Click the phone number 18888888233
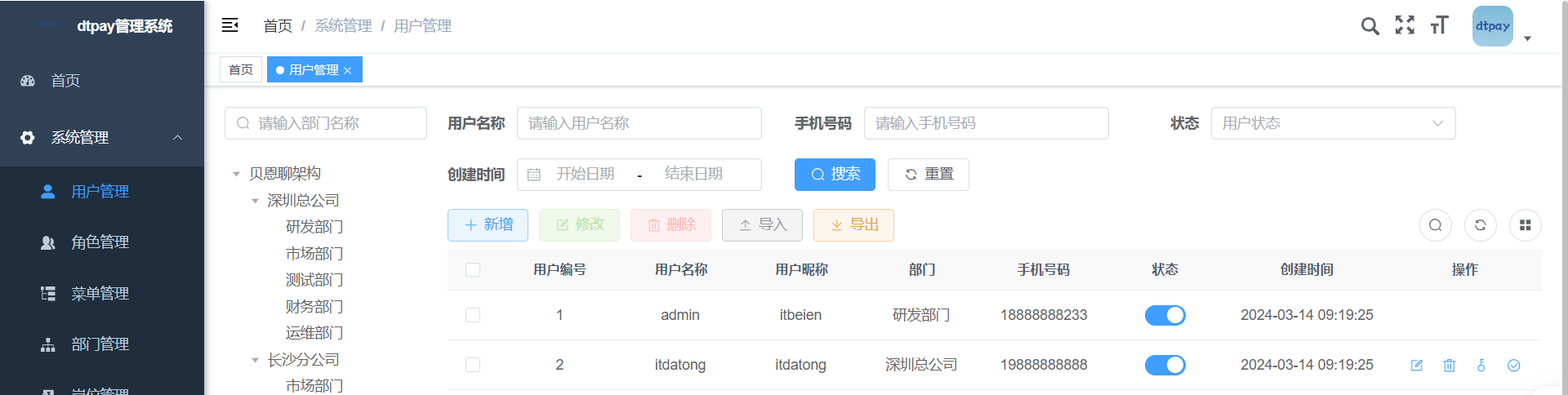This screenshot has width=1568, height=395. click(x=1044, y=315)
